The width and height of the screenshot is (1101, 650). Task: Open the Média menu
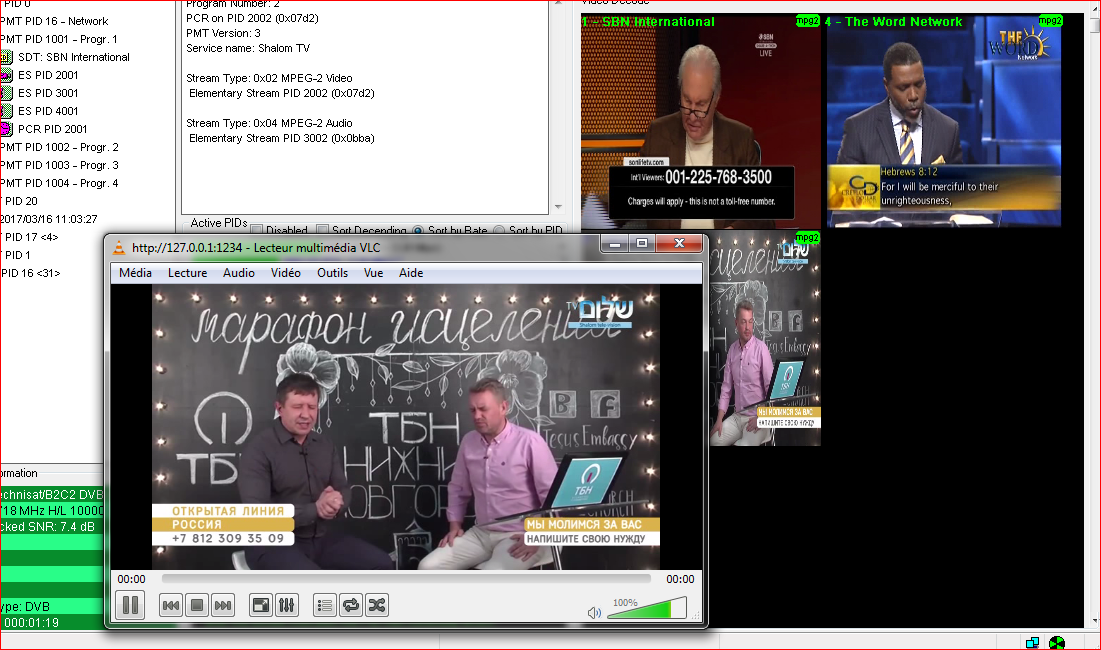pos(135,273)
